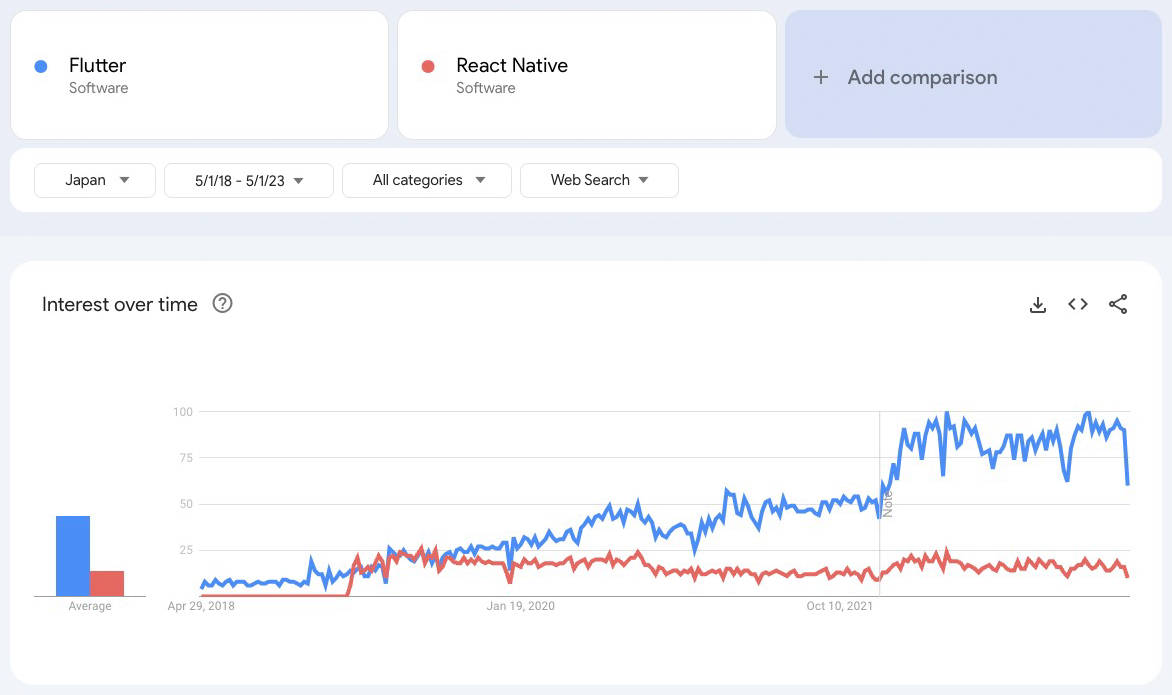Click the share chart icon
Image resolution: width=1172 pixels, height=695 pixels.
(x=1118, y=304)
